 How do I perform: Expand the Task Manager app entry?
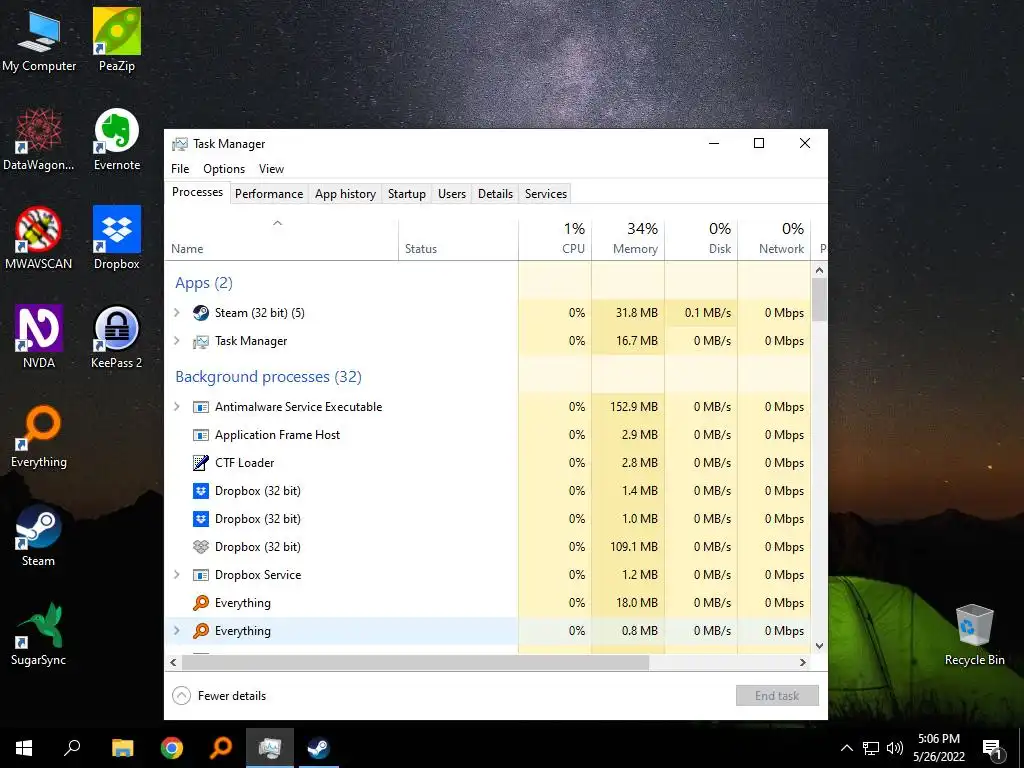(176, 341)
